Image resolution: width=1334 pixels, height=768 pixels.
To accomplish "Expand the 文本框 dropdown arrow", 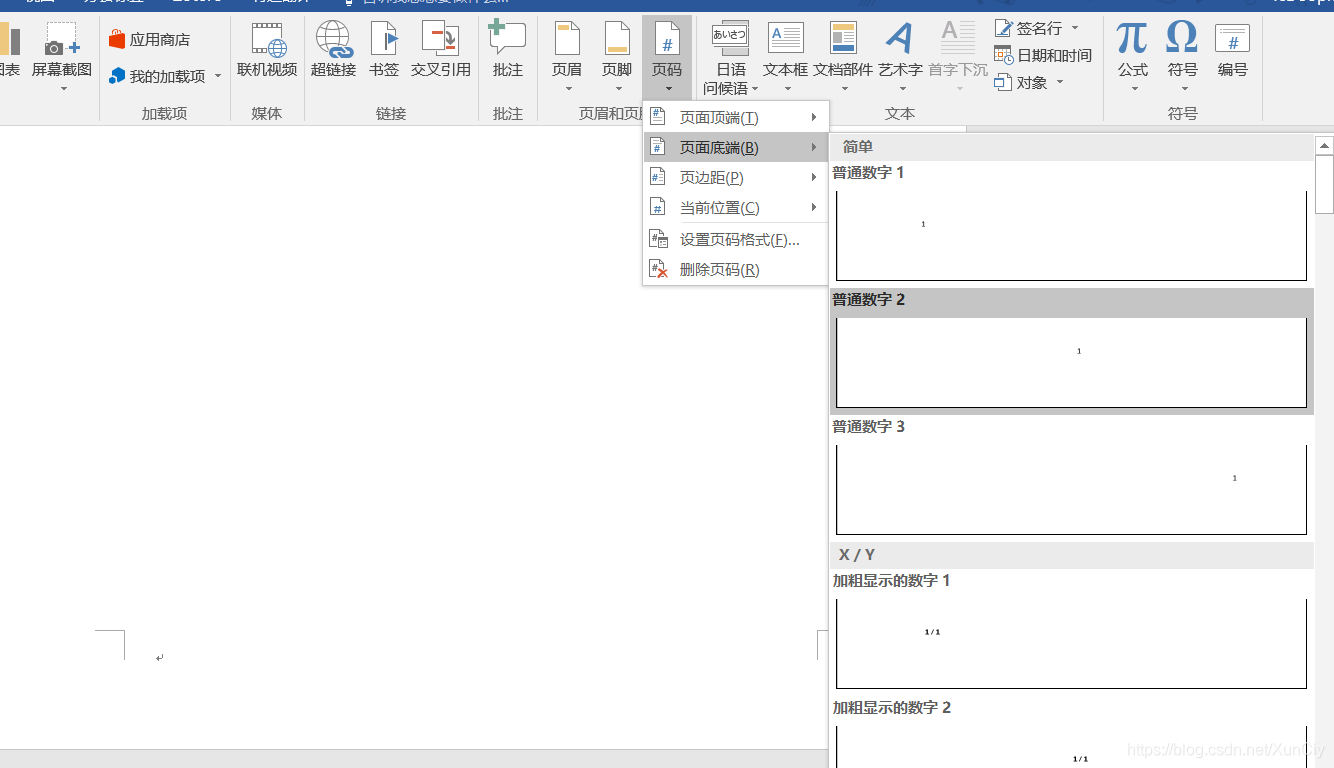I will [x=786, y=89].
